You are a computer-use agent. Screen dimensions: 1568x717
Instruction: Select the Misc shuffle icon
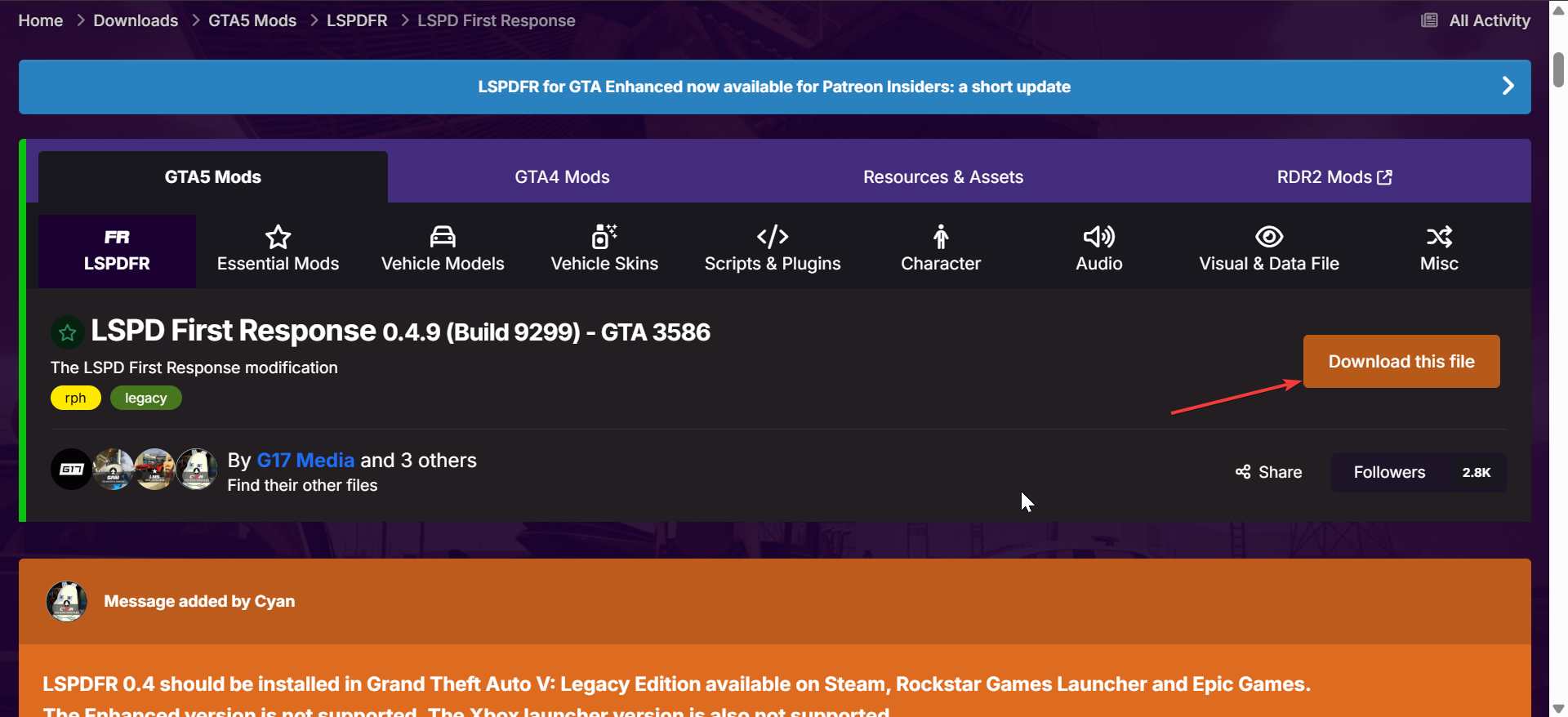(1439, 237)
